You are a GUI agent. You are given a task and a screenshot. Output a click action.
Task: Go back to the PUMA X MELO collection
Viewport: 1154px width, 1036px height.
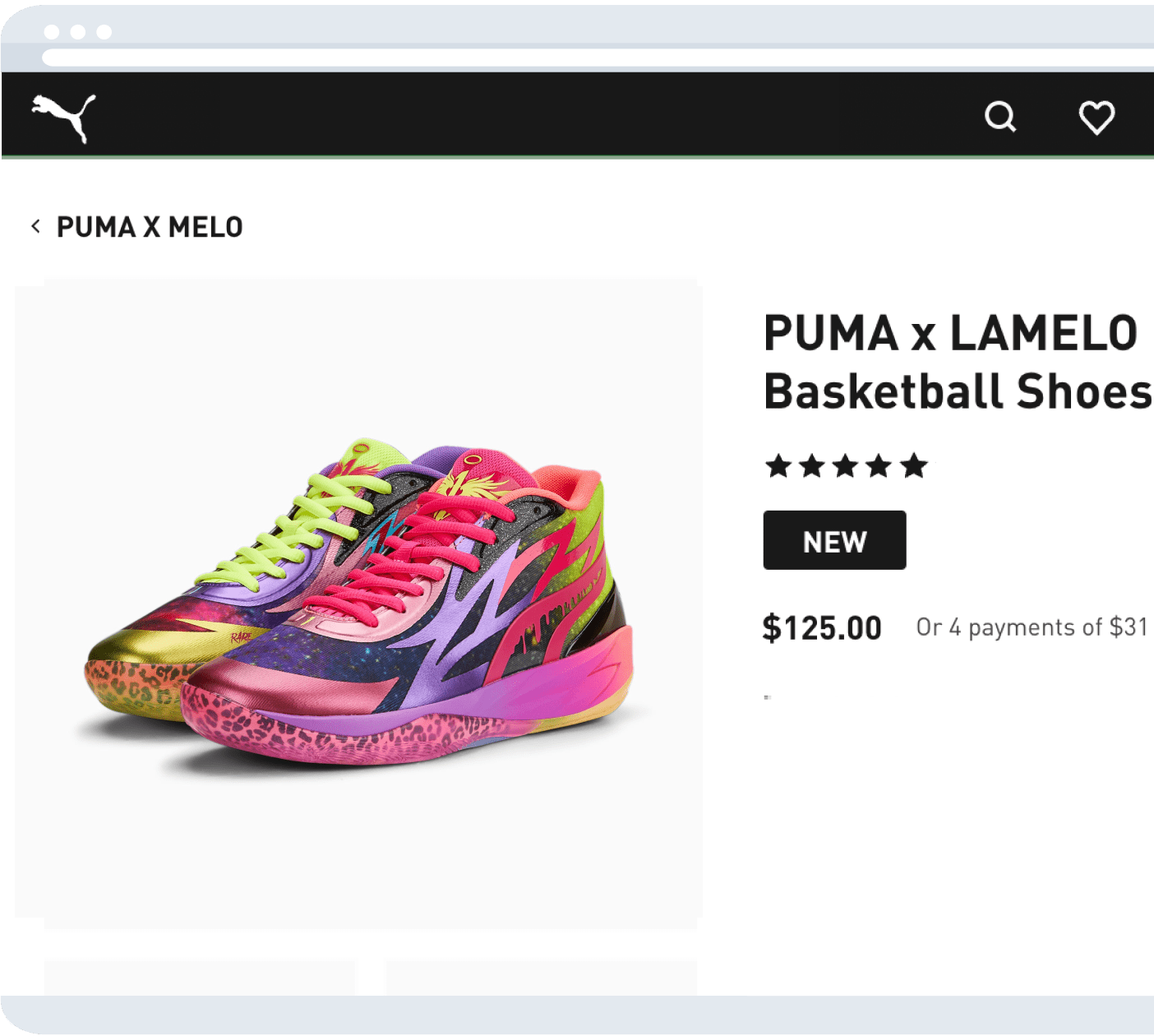click(x=150, y=227)
